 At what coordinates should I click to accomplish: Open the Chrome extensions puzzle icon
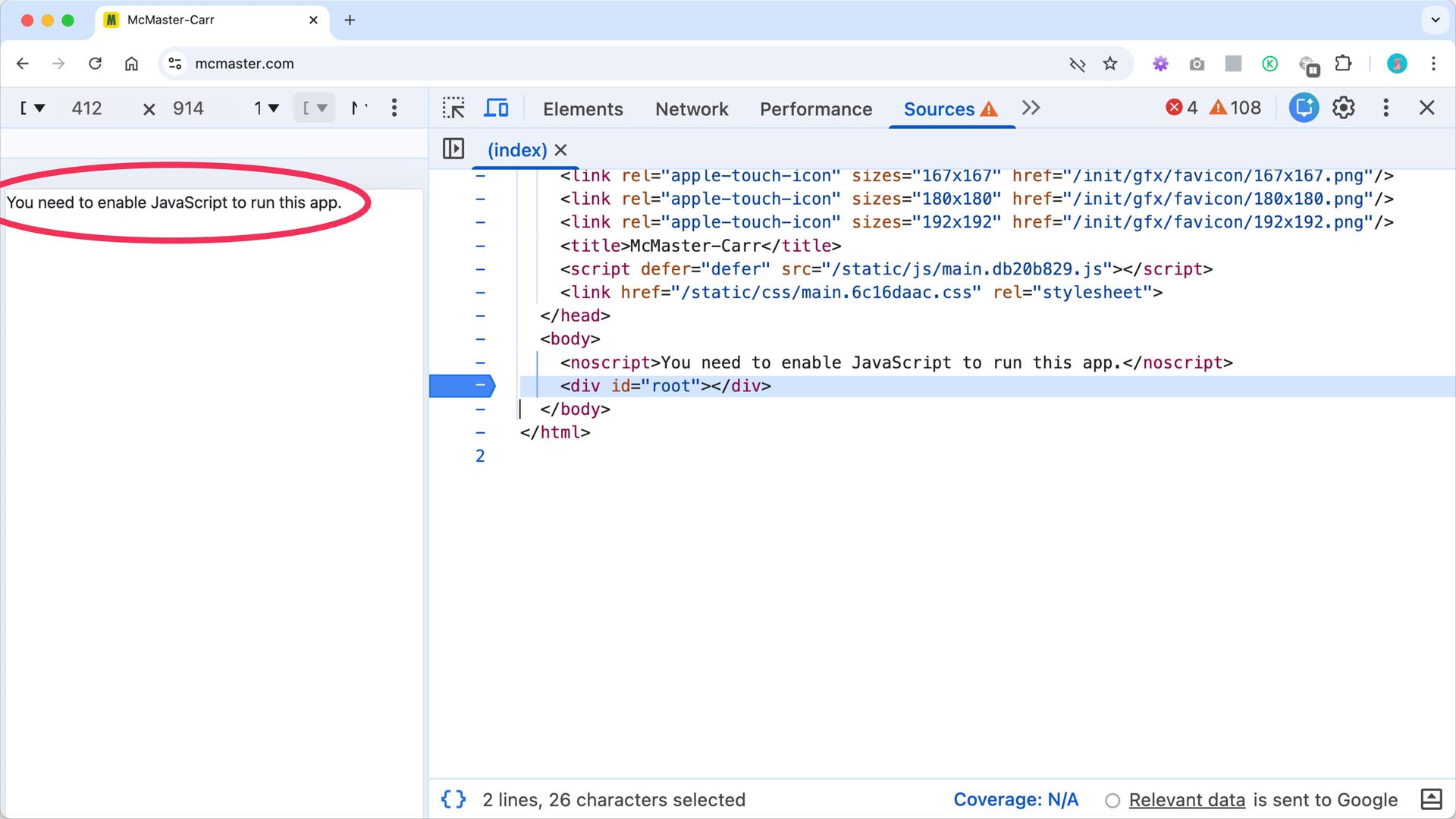point(1343,64)
